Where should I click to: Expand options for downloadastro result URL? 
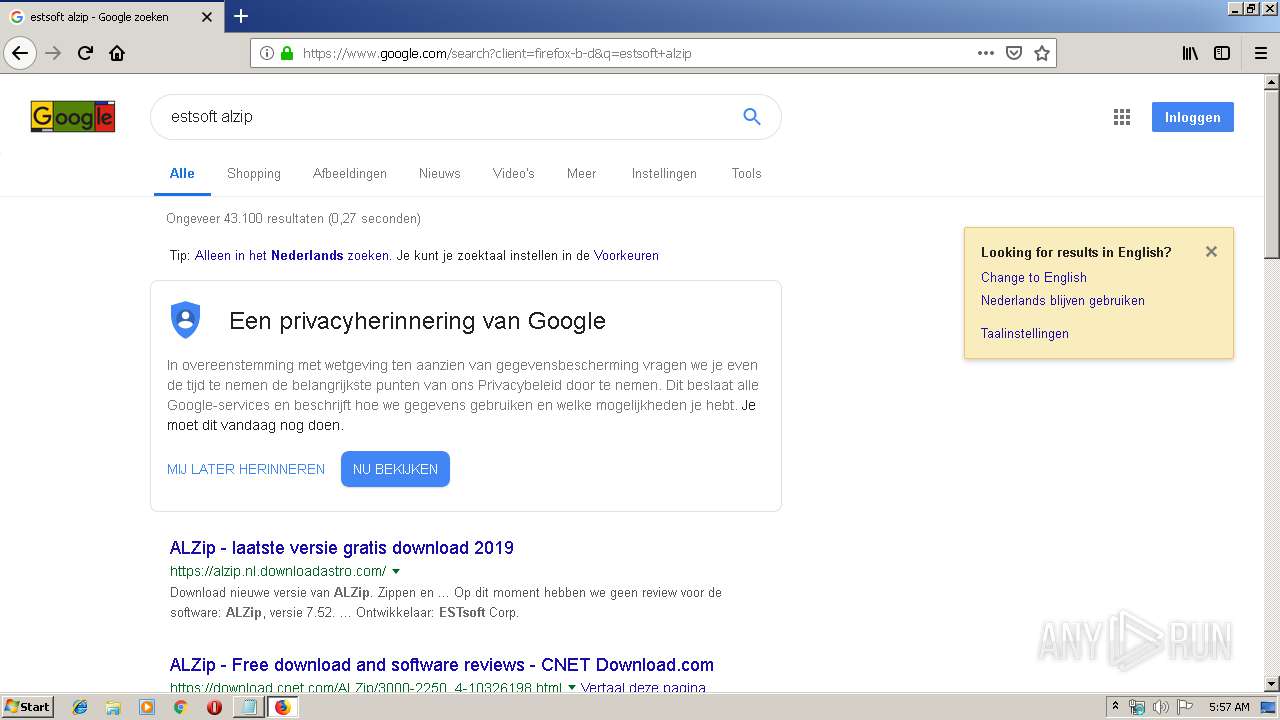(396, 572)
